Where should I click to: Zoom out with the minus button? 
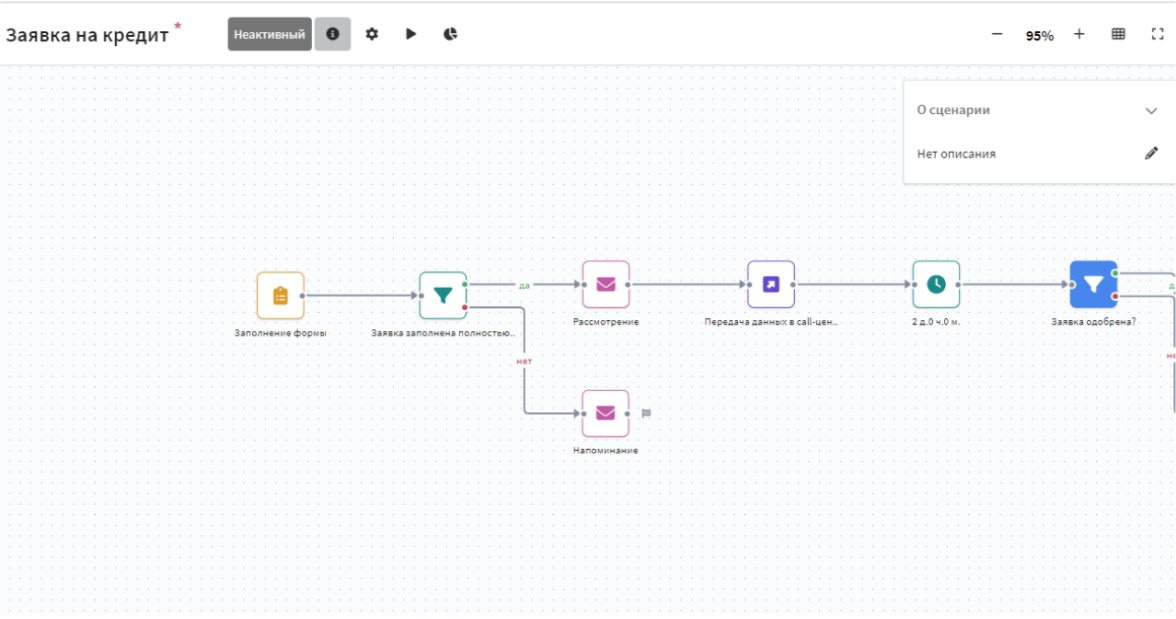click(997, 34)
